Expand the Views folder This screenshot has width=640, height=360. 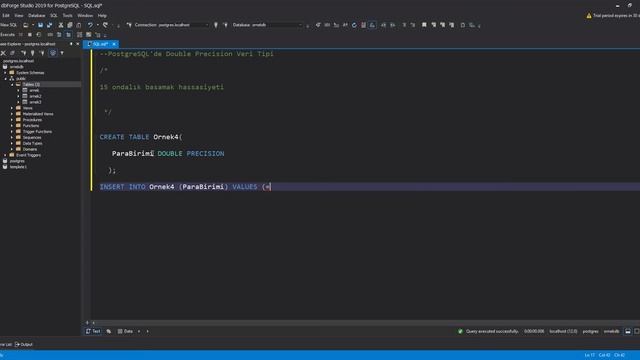coord(12,108)
